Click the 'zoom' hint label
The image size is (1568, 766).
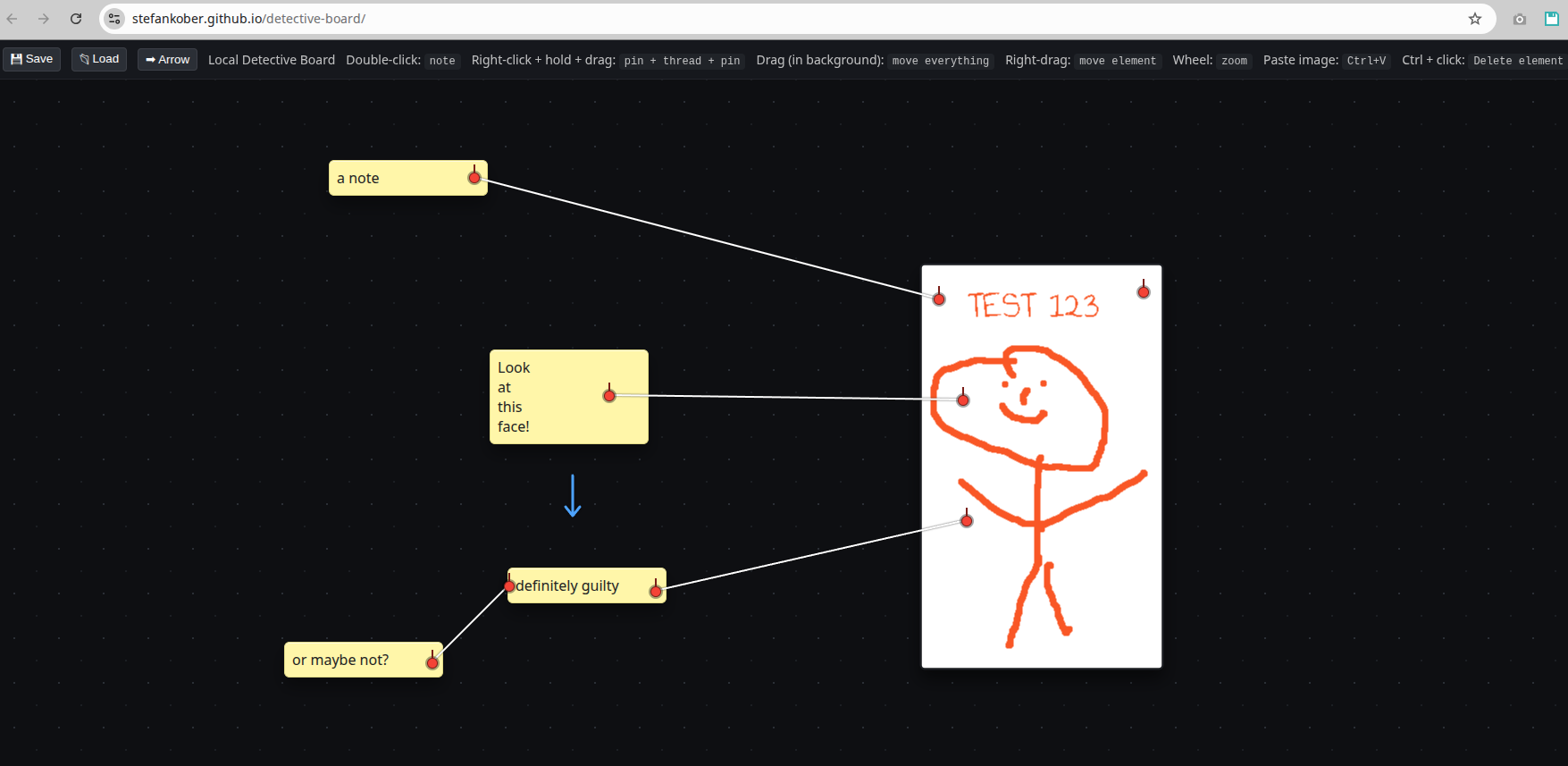(1234, 61)
